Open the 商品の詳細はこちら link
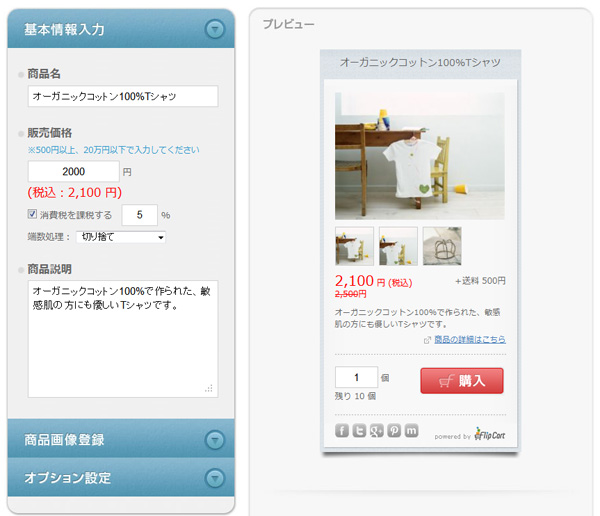The height and width of the screenshot is (516, 600). click(x=469, y=340)
